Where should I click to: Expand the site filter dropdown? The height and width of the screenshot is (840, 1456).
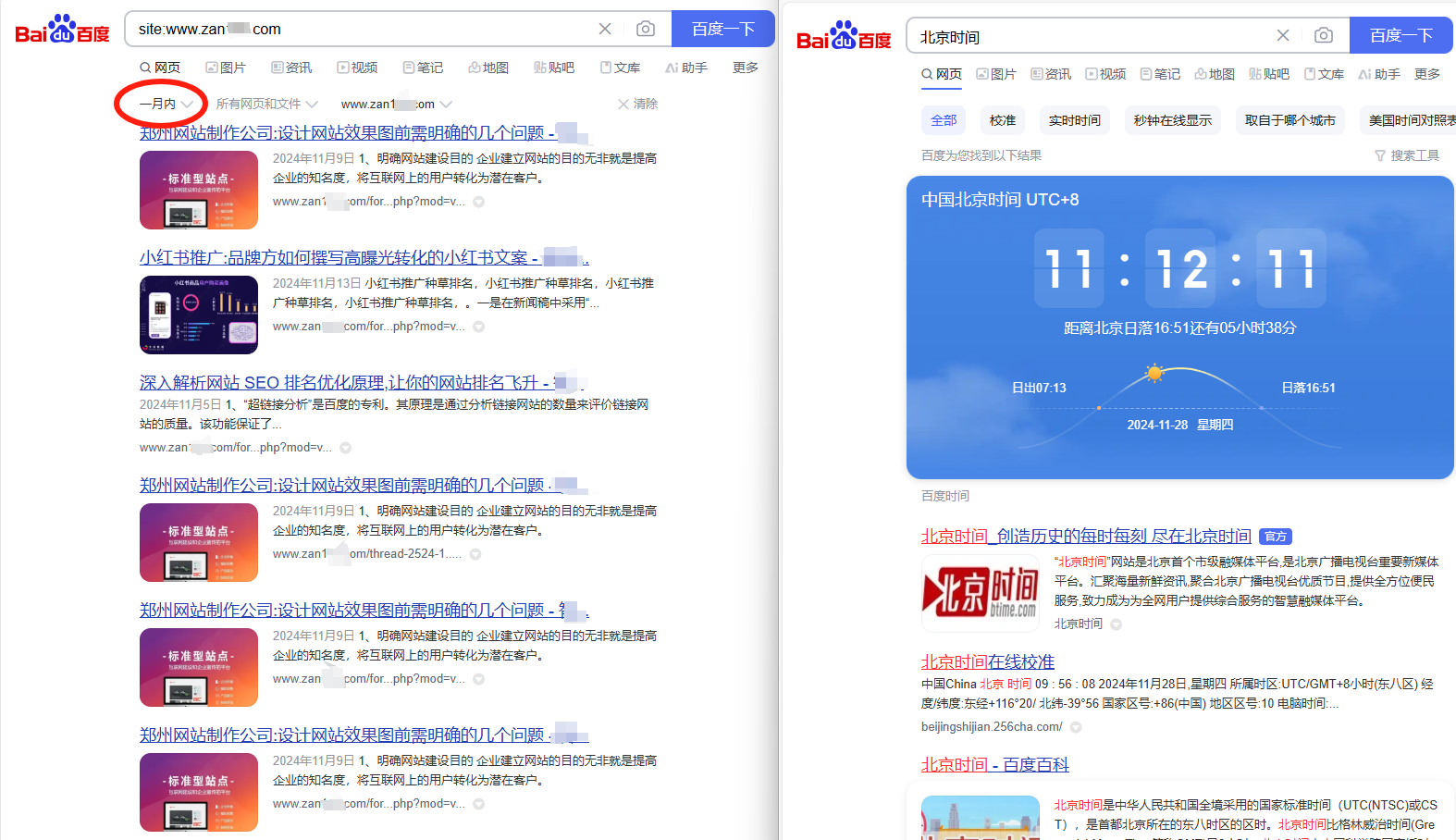(x=397, y=104)
